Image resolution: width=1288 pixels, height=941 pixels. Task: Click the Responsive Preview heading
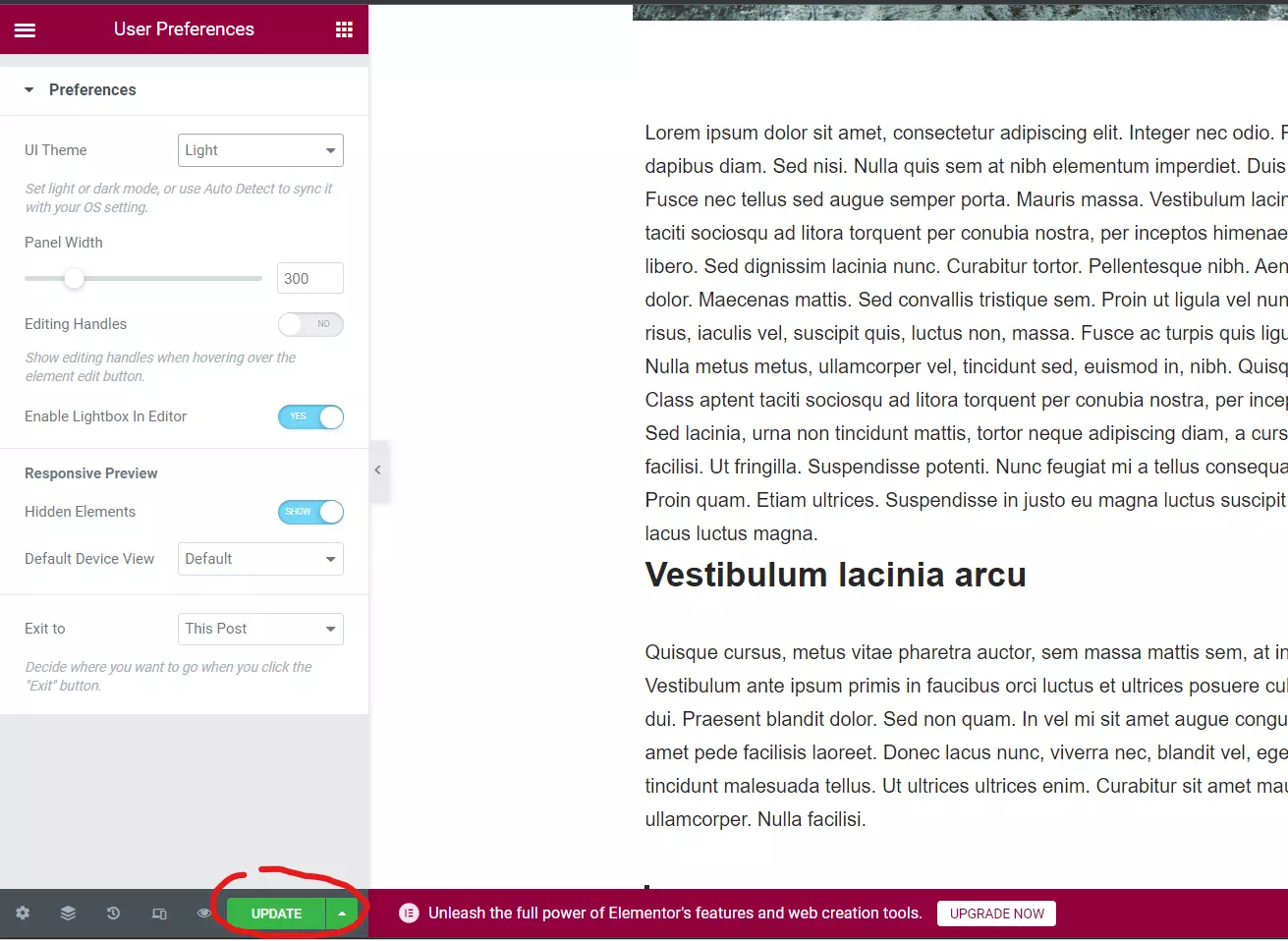(90, 473)
